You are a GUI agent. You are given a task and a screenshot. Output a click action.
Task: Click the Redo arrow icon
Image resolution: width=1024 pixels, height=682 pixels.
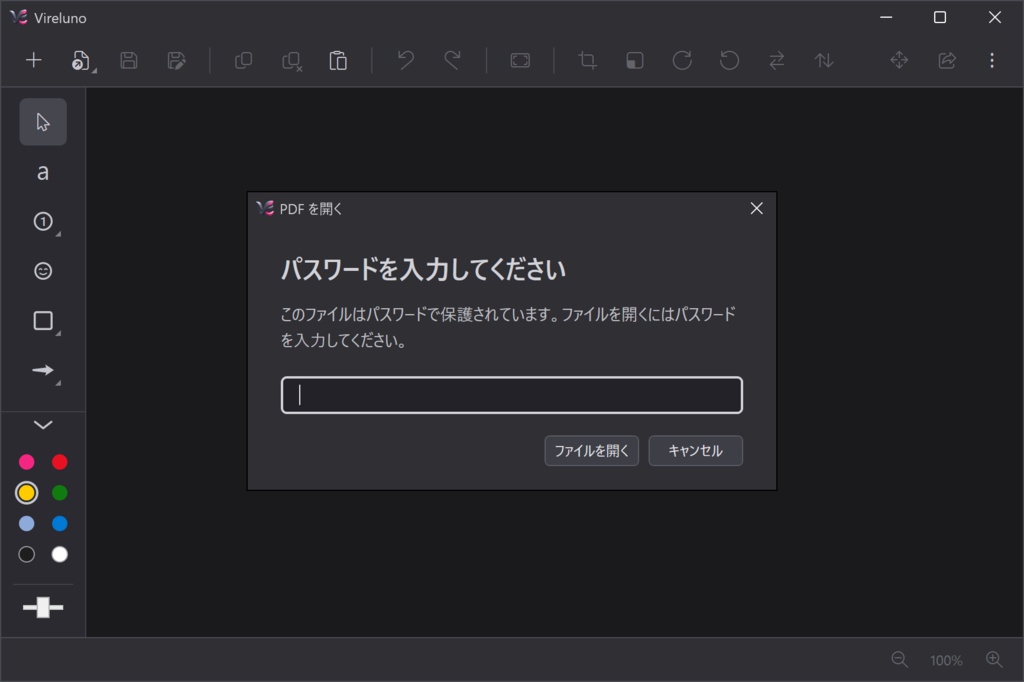[x=453, y=60]
